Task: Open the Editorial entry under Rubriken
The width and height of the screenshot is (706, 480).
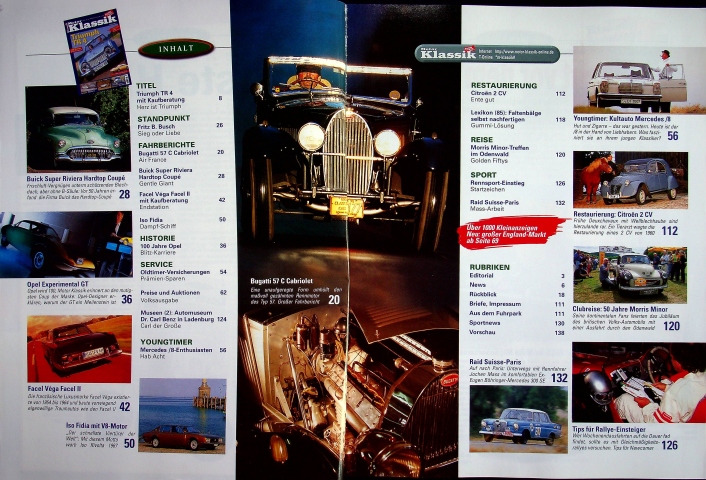Action: click(487, 275)
